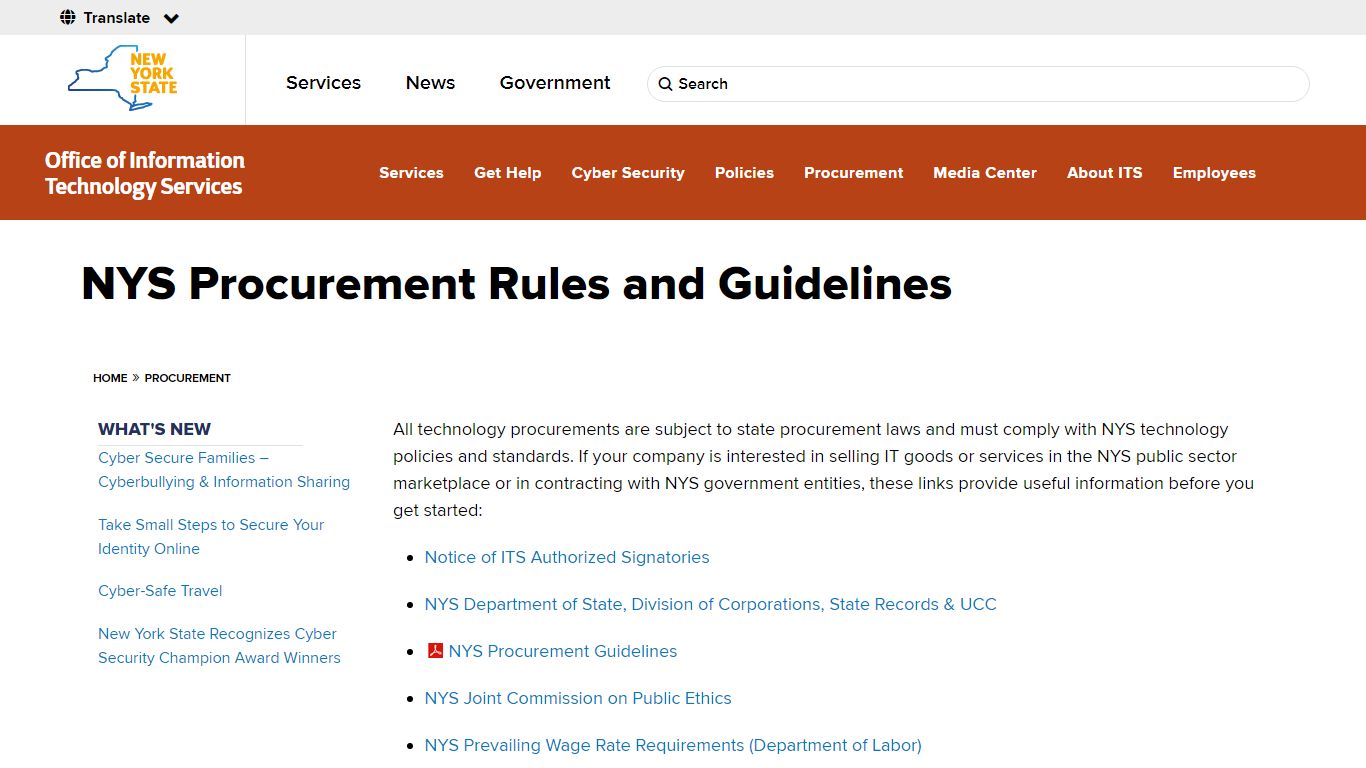The height and width of the screenshot is (768, 1366).
Task: Open the About ITS navigation item
Action: pyautogui.click(x=1104, y=173)
